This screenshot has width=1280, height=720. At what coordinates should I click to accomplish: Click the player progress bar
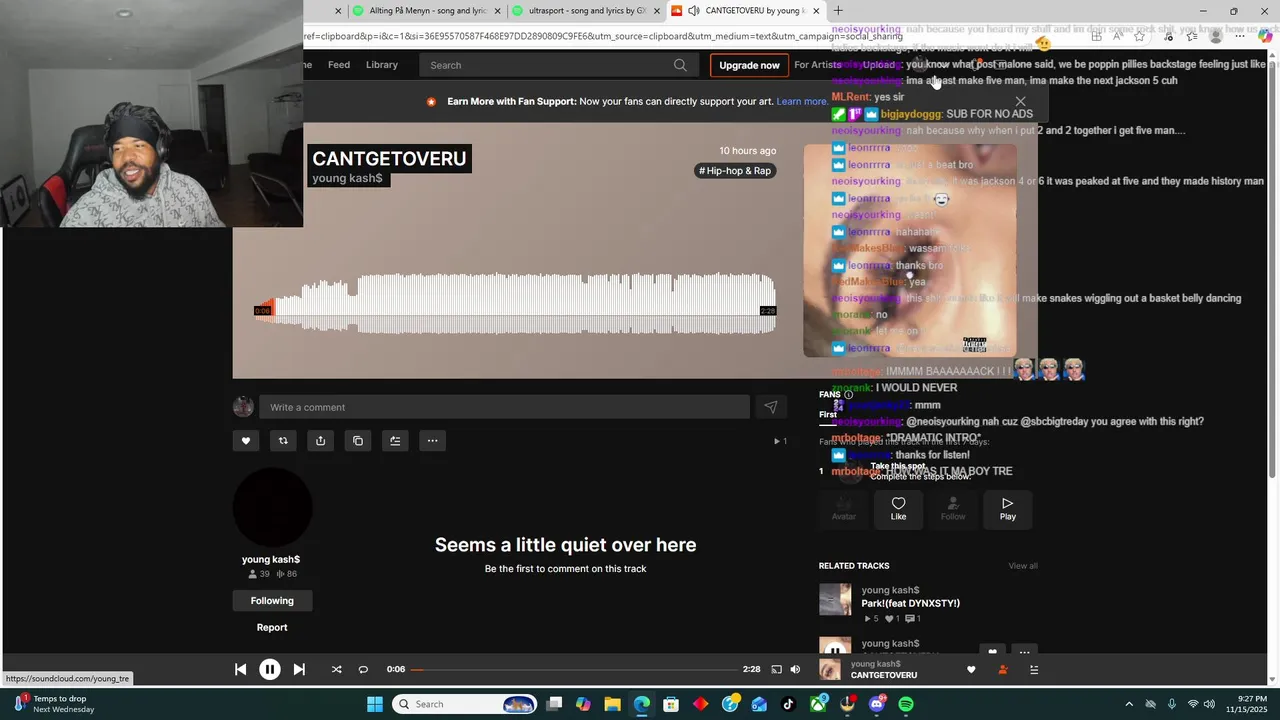[x=574, y=669]
